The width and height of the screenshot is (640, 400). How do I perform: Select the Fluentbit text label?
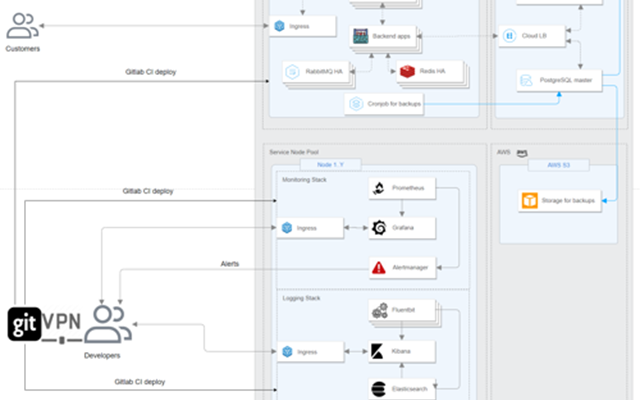click(x=403, y=310)
